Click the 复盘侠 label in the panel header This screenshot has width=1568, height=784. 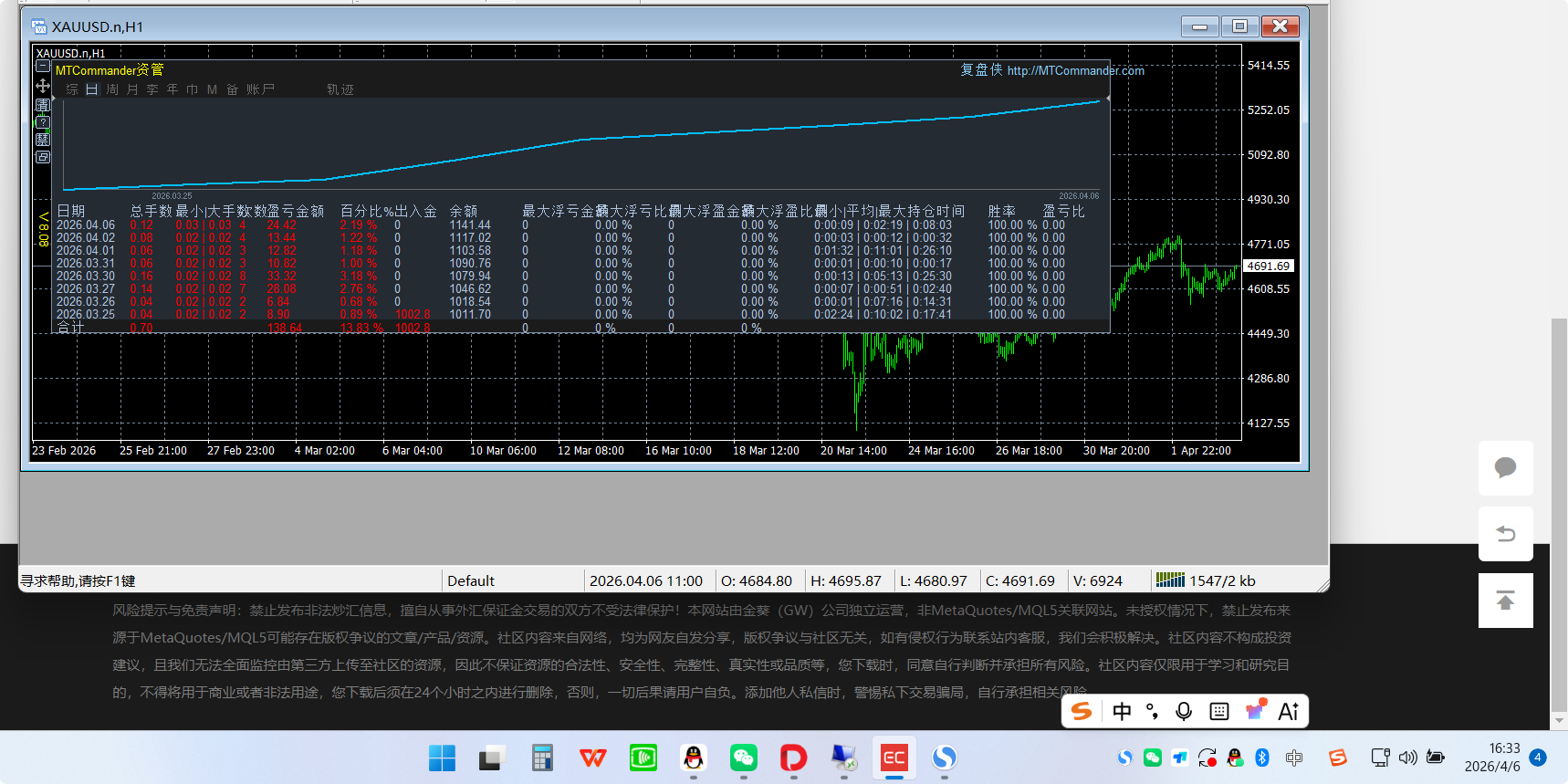point(981,70)
